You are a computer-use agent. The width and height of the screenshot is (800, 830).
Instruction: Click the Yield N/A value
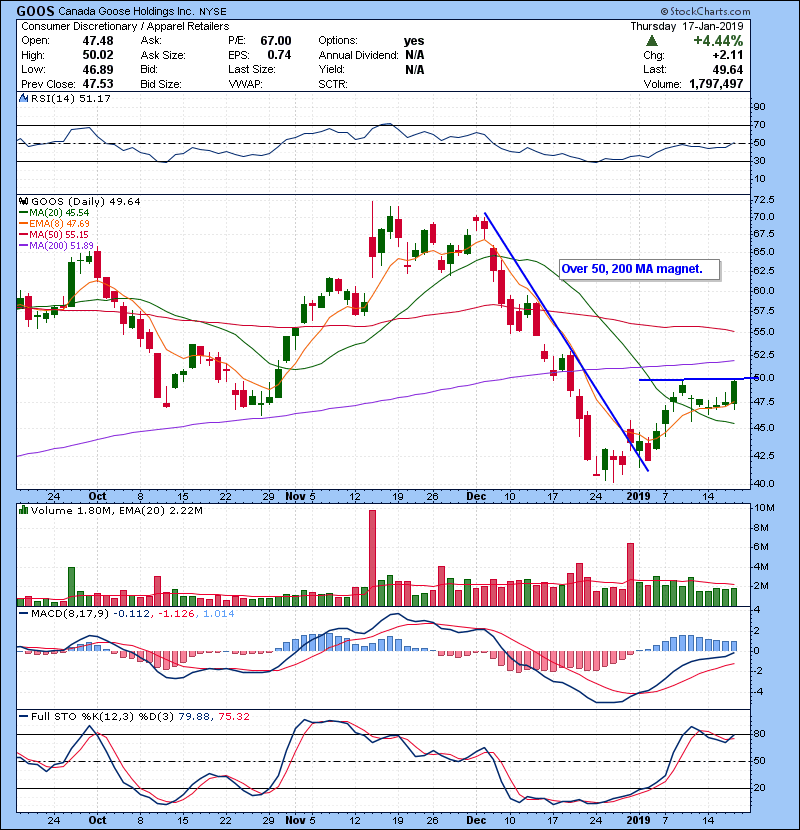[415, 69]
